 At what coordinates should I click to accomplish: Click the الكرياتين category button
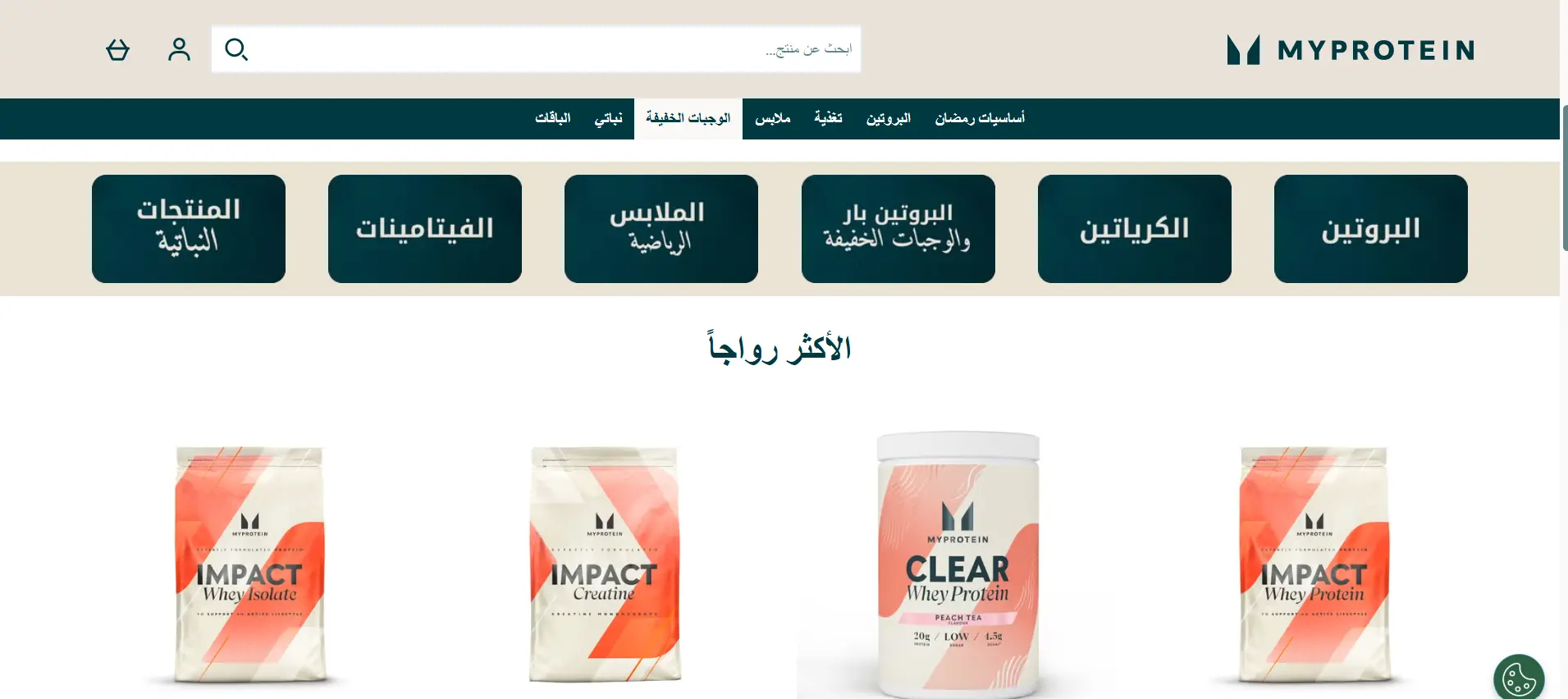1134,229
